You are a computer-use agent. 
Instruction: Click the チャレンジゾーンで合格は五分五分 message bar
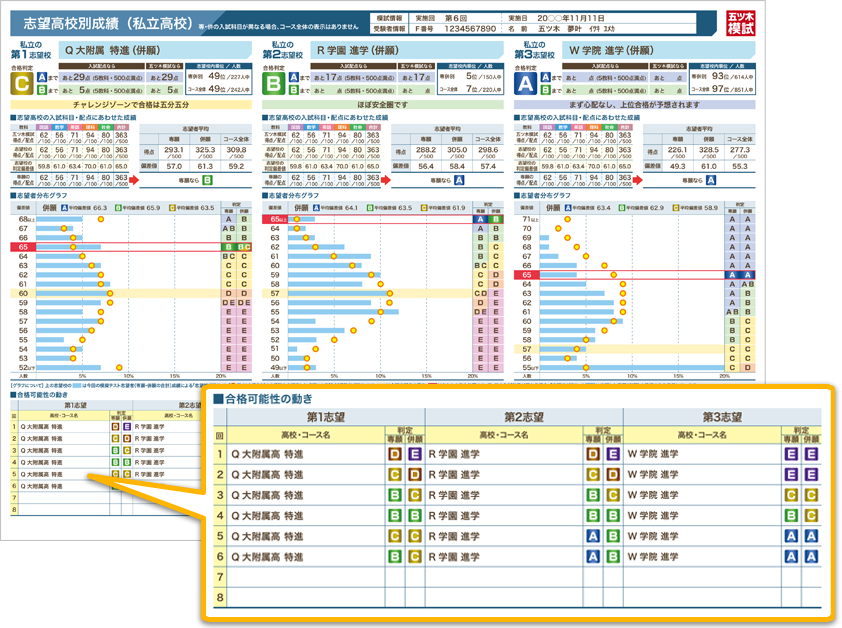[x=130, y=104]
